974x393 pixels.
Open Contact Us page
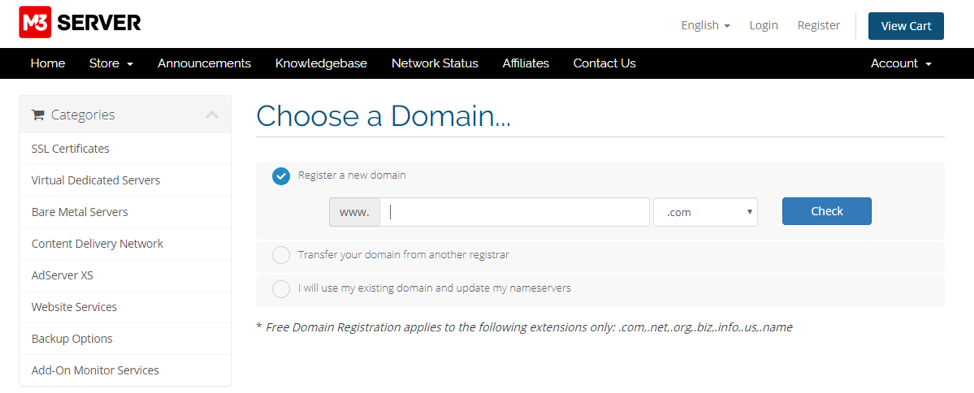[604, 63]
